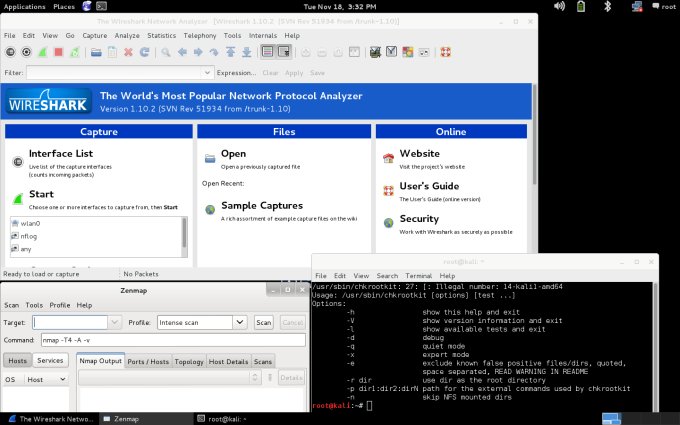Click the capture interfaces list toolbar icon
Image resolution: width=680 pixels, height=425 pixels.
click(x=11, y=52)
